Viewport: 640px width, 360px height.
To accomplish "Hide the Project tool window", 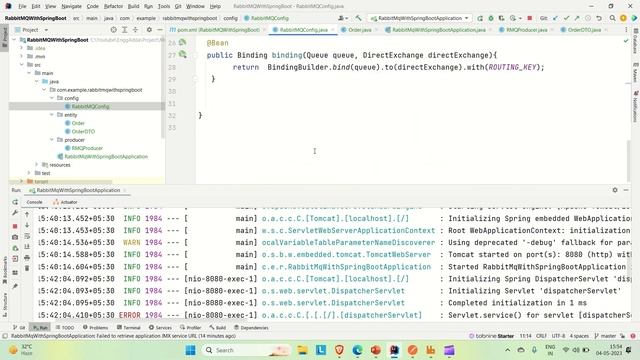I will (x=160, y=30).
